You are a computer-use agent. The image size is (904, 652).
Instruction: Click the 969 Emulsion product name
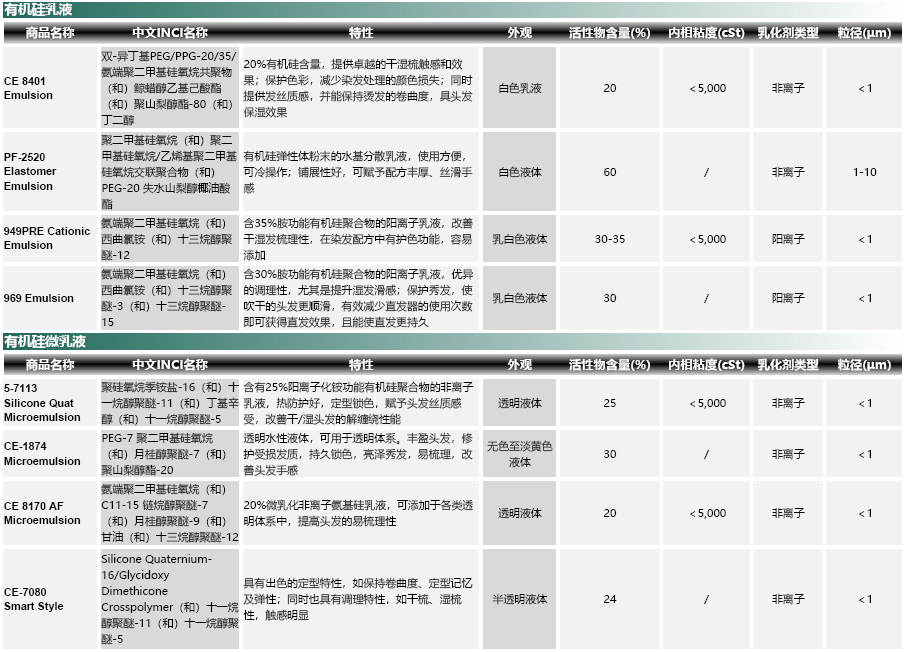[x=39, y=298]
